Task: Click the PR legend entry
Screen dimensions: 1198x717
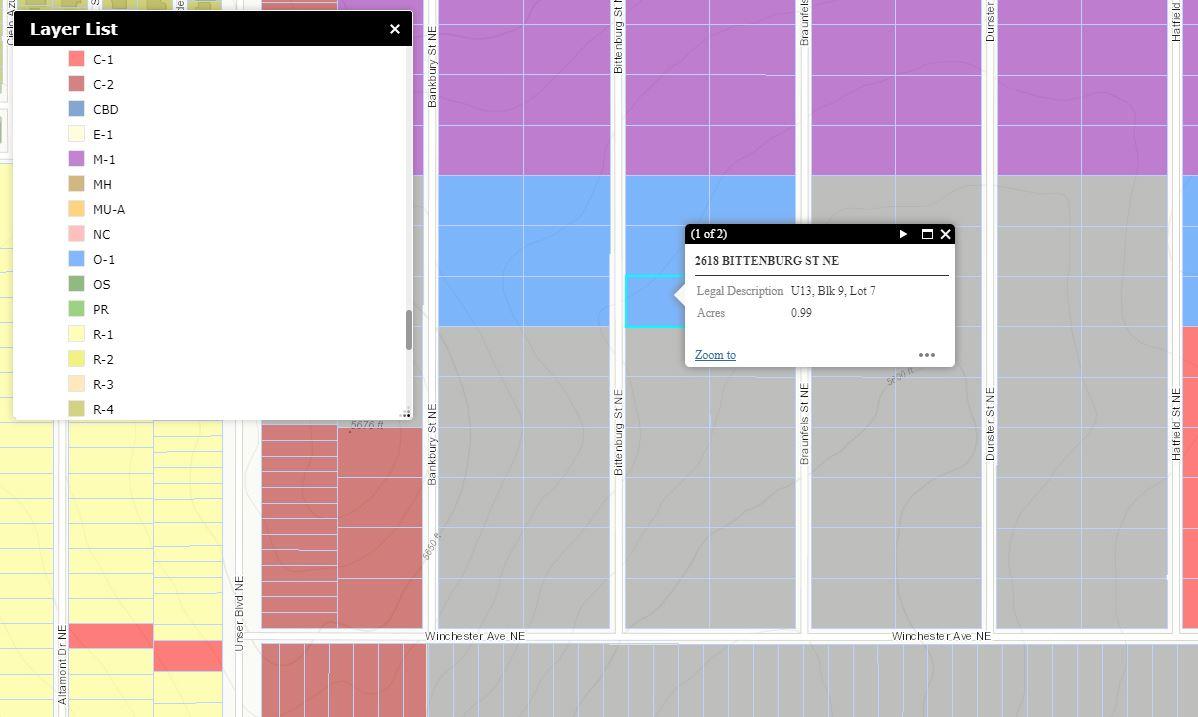Action: 100,309
